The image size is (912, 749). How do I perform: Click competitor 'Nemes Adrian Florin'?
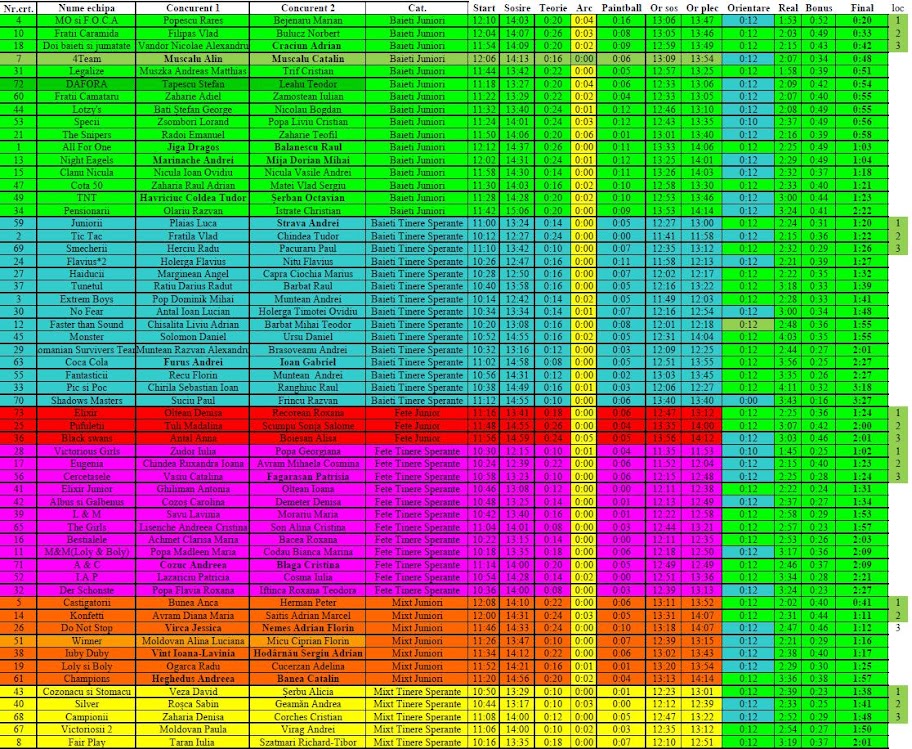tap(308, 628)
